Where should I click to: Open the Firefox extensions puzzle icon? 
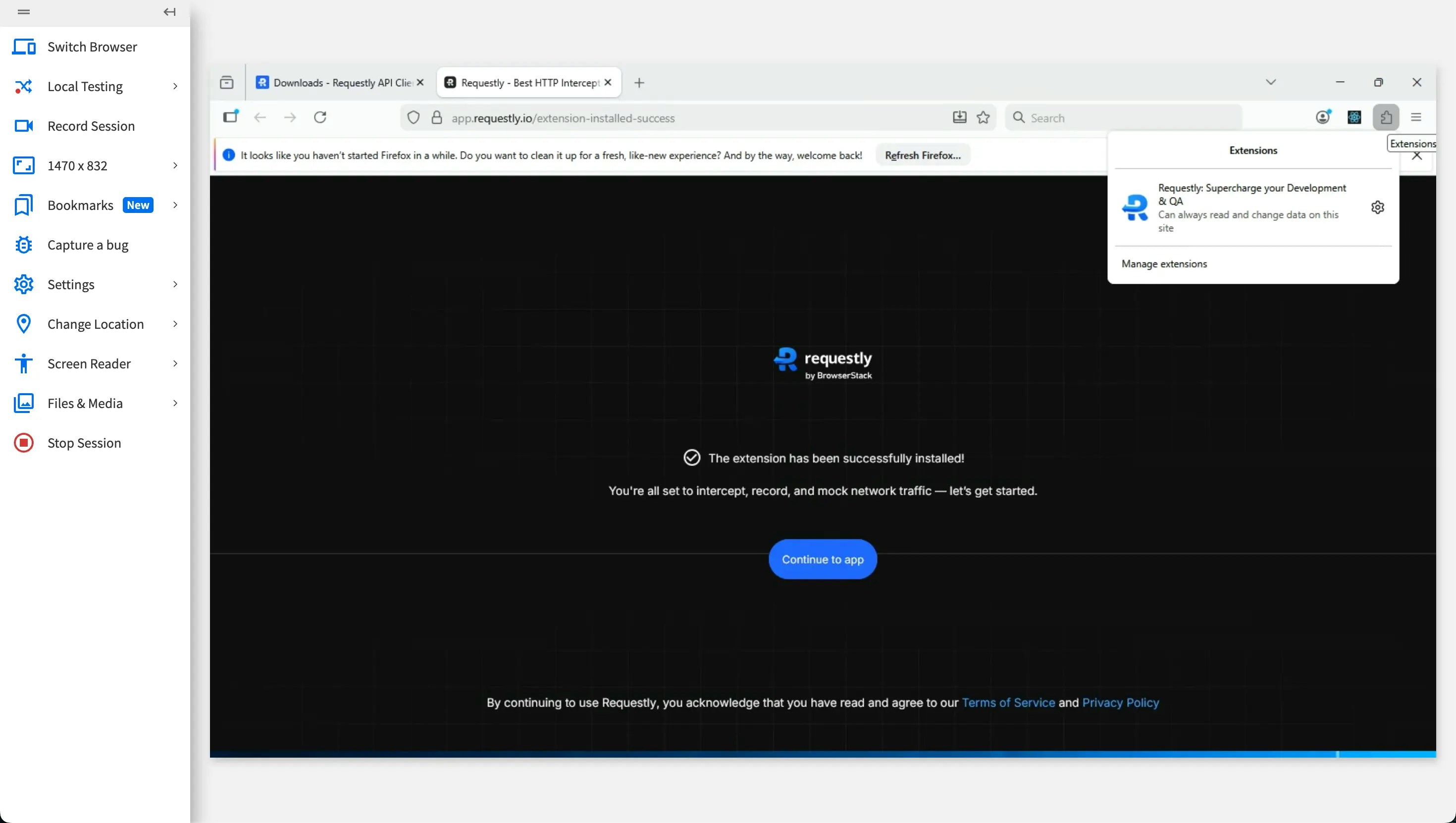coord(1386,117)
